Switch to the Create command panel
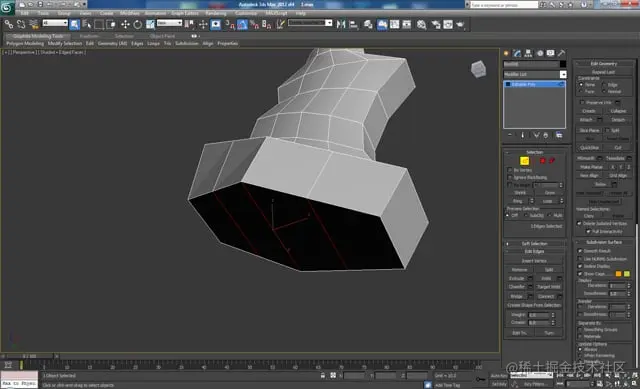 (x=507, y=53)
